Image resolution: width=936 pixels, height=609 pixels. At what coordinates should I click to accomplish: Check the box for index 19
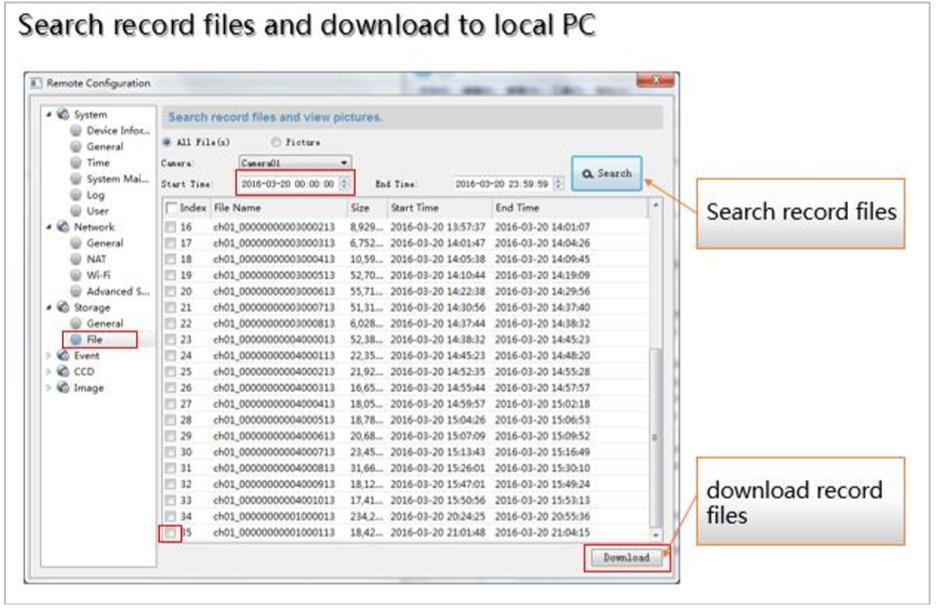pyautogui.click(x=171, y=275)
